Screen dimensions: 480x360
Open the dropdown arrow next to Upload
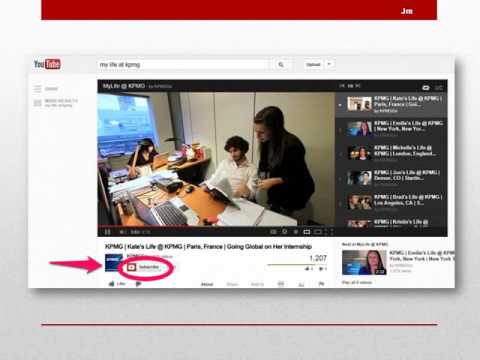point(329,65)
